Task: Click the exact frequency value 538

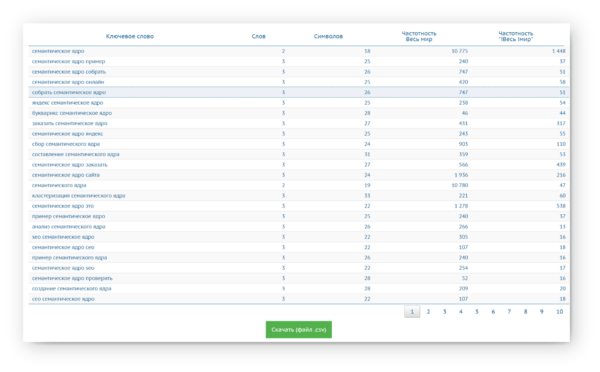Action: (561, 206)
